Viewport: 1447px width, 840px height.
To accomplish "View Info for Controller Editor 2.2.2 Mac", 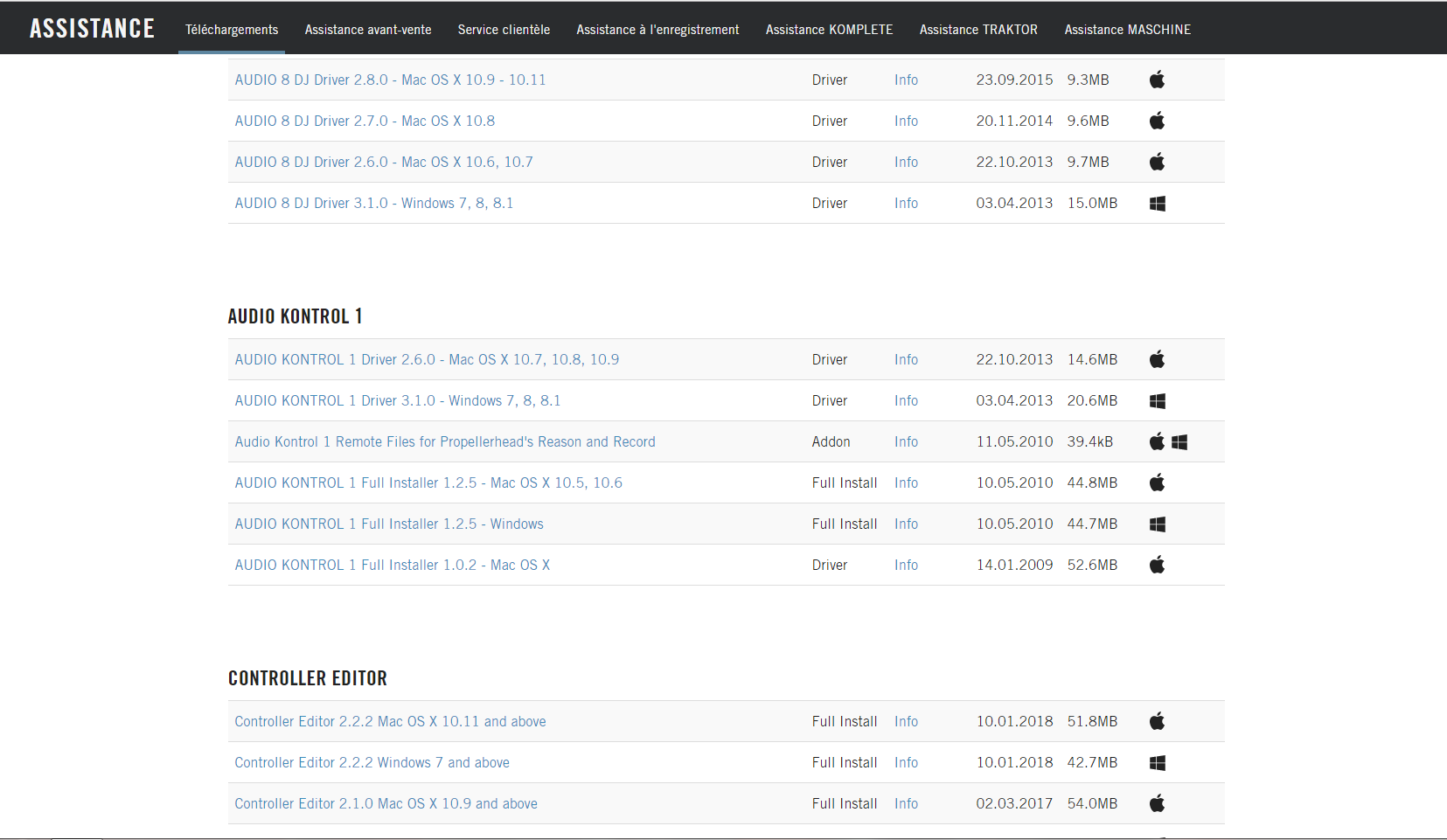I will click(x=906, y=721).
